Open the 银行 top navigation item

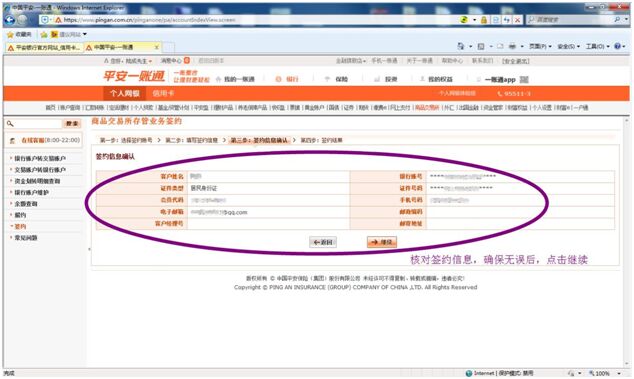pyautogui.click(x=287, y=79)
